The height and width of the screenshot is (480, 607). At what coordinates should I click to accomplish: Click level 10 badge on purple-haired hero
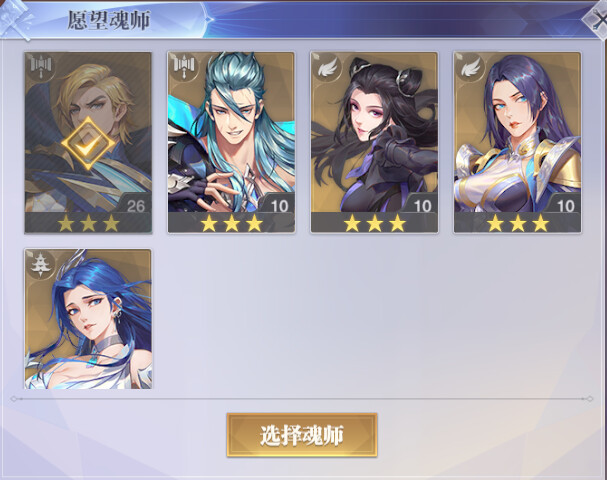pos(564,205)
